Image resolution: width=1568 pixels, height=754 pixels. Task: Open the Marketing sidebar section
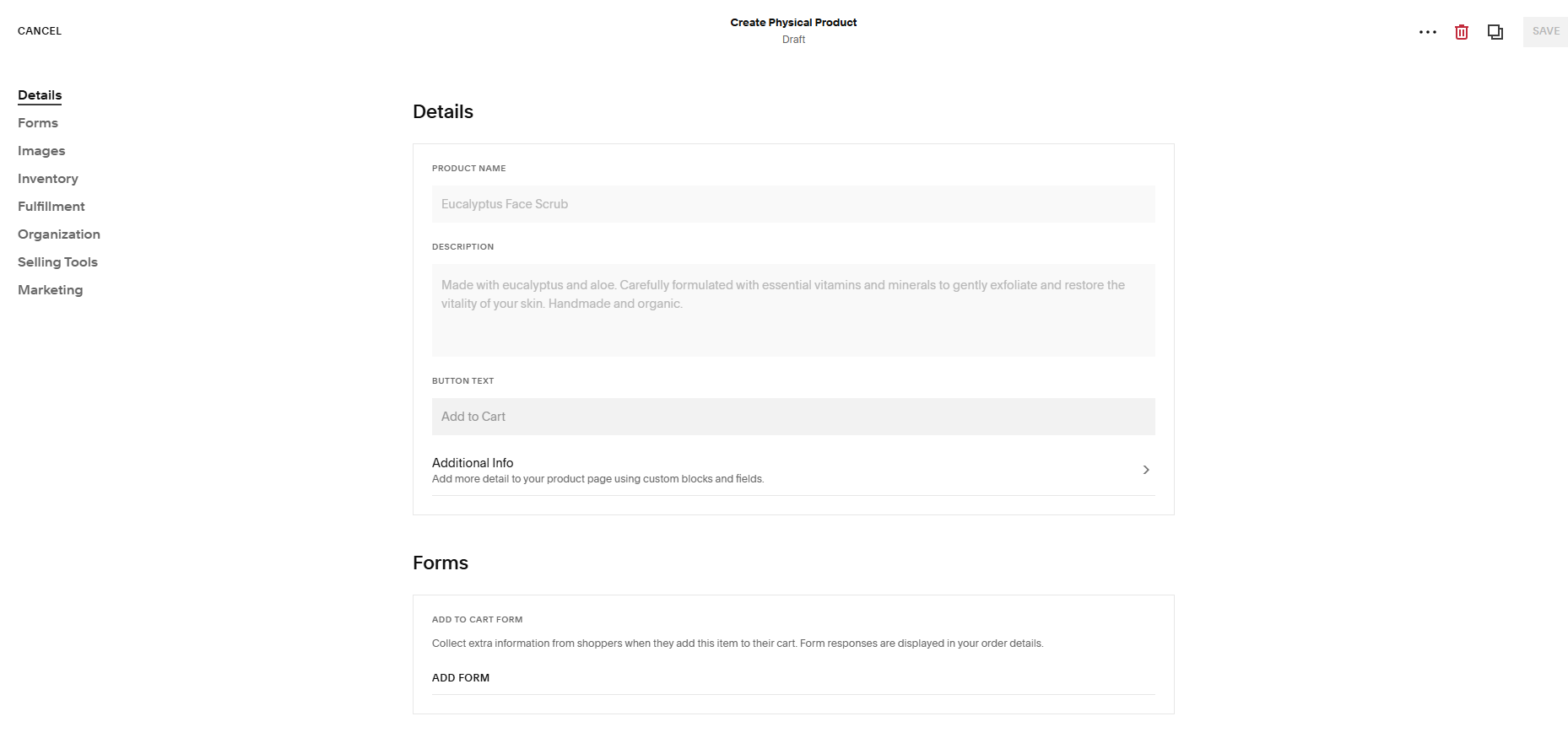[51, 290]
